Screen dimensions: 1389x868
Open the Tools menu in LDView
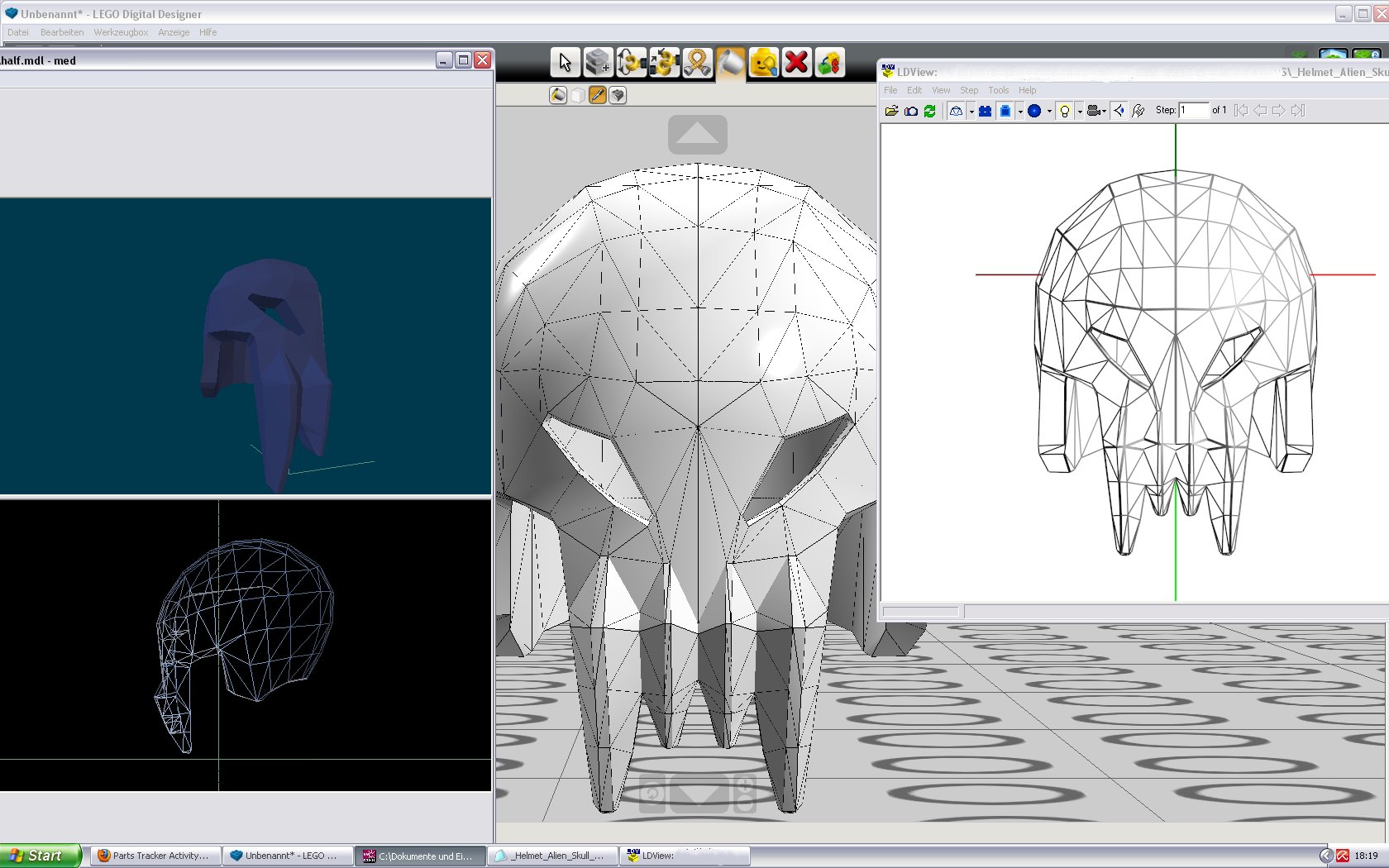pyautogui.click(x=998, y=90)
